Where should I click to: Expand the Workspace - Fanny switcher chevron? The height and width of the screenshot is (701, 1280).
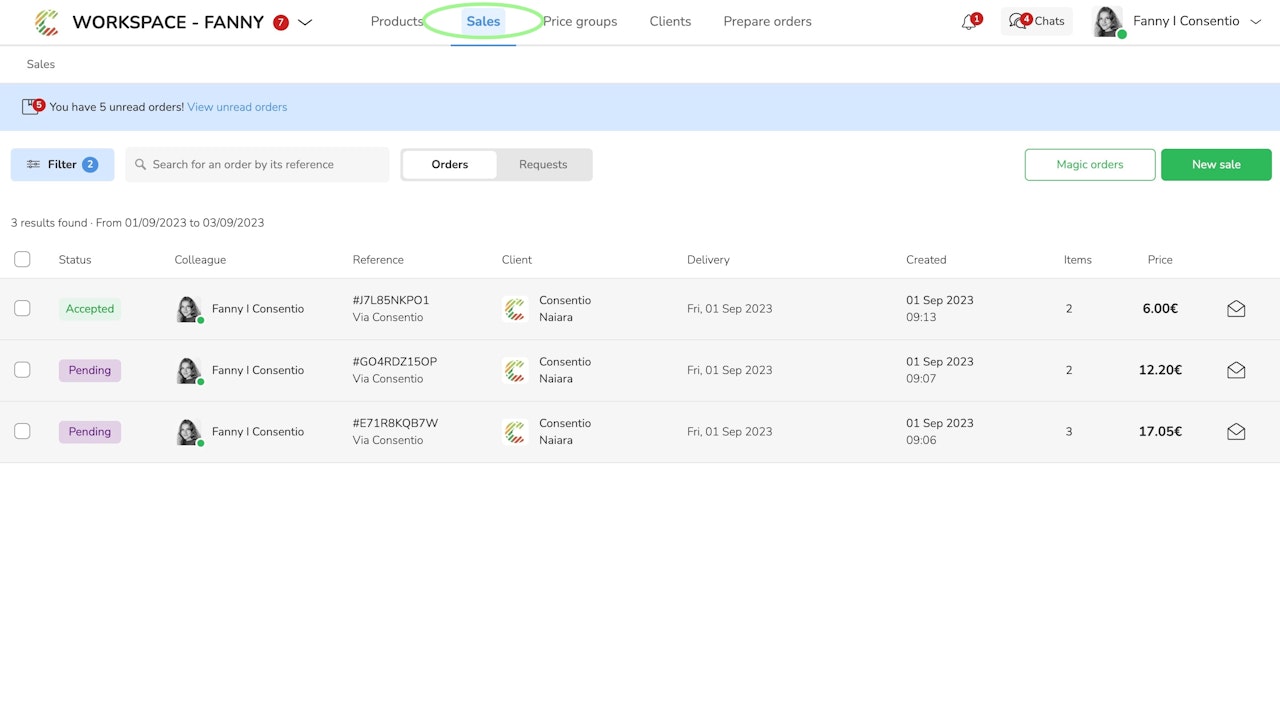(305, 22)
